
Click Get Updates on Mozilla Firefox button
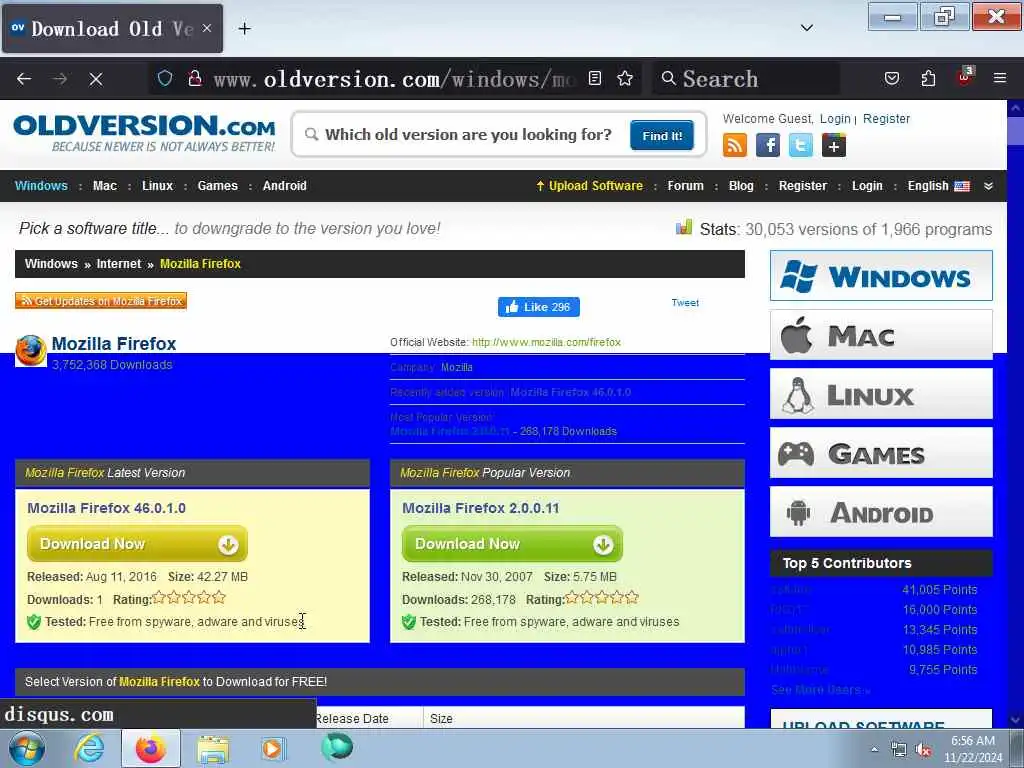pyautogui.click(x=101, y=300)
